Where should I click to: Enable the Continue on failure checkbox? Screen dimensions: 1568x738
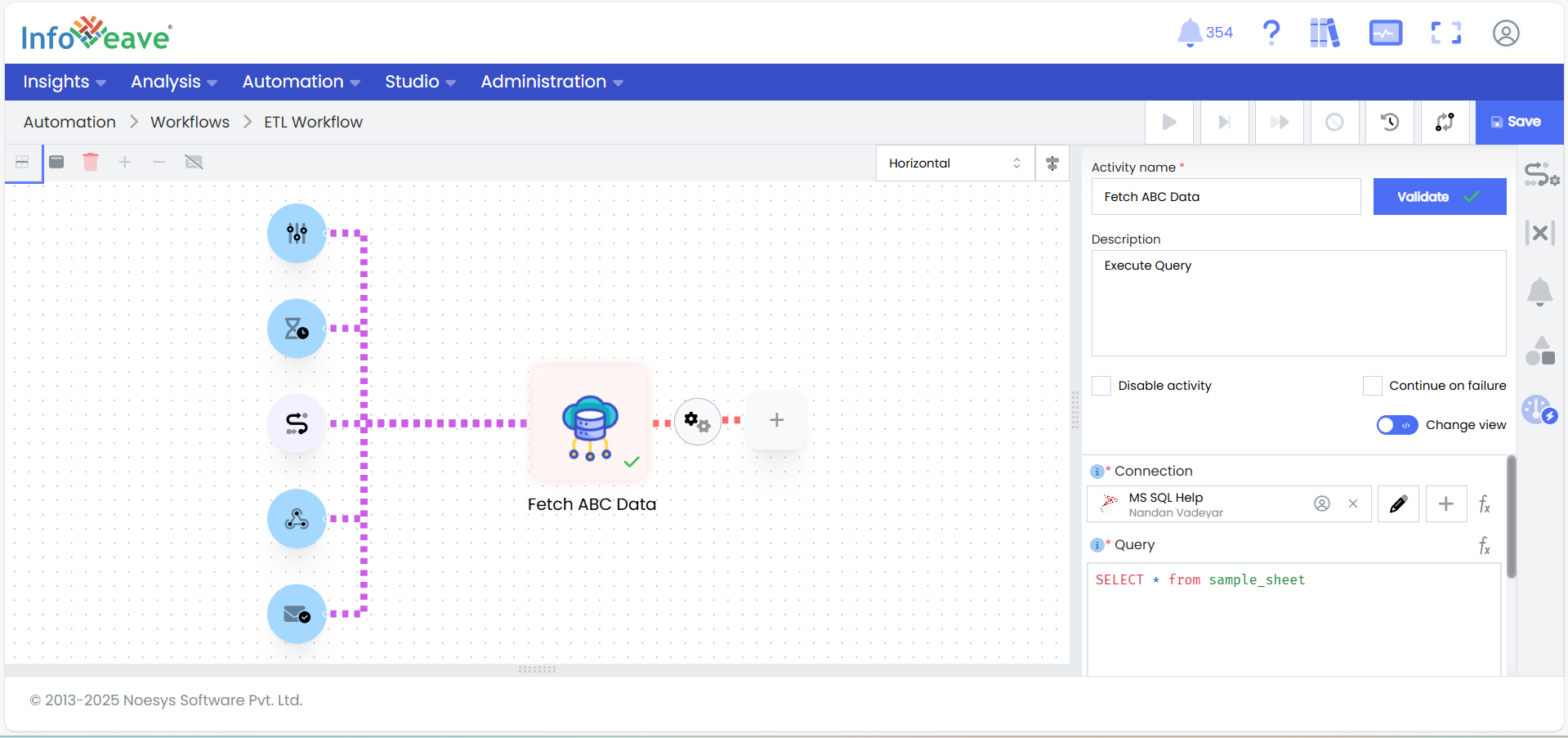pyautogui.click(x=1372, y=386)
